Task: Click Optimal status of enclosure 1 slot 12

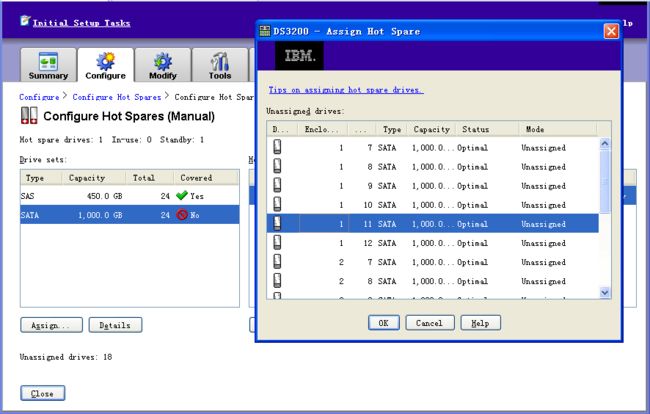Action: tap(472, 243)
